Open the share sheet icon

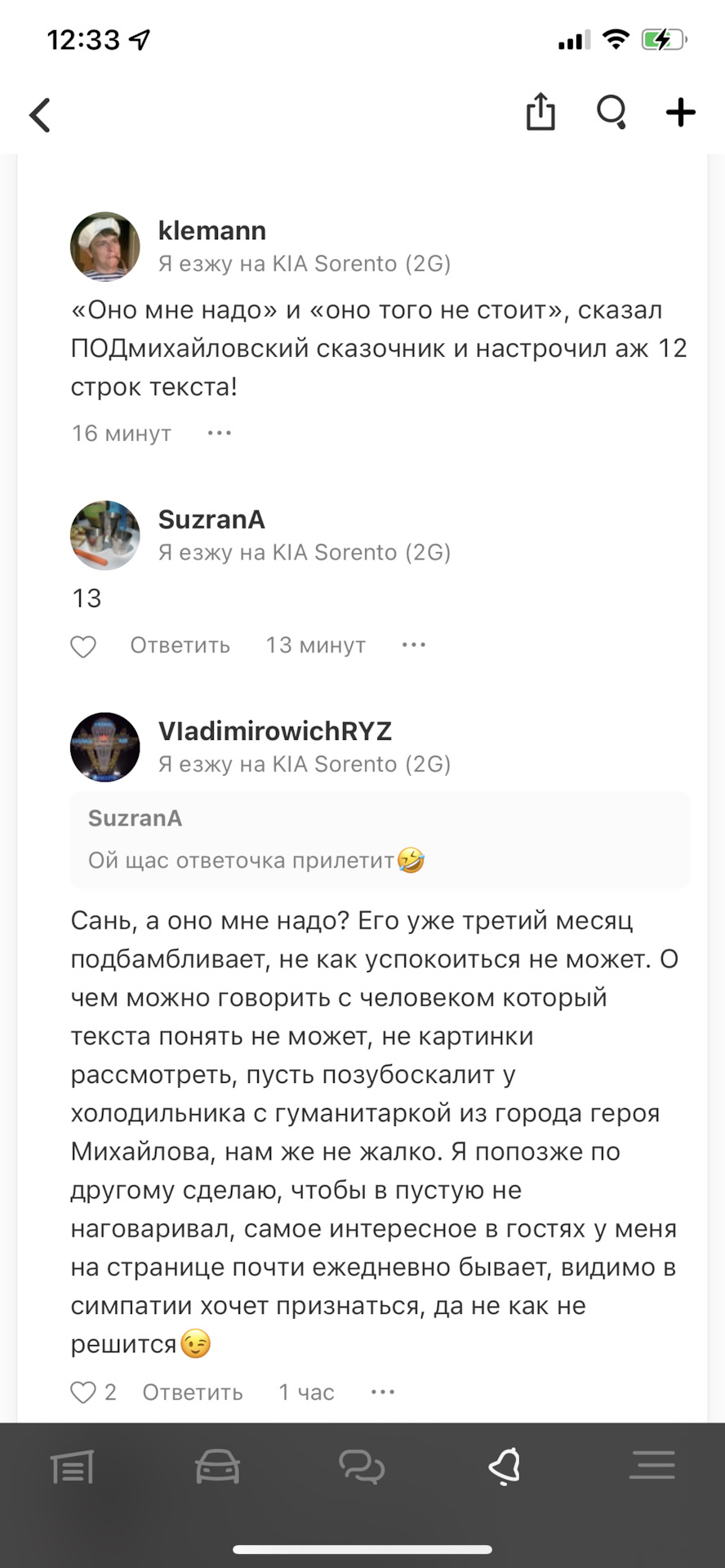pos(540,112)
